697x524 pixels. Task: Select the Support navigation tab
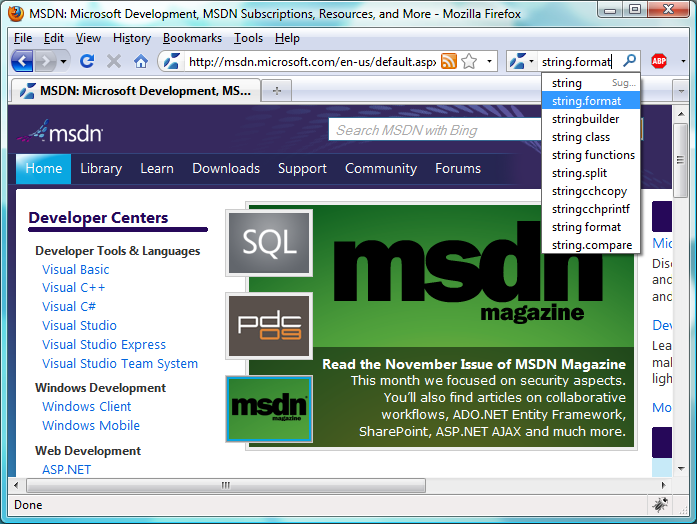tap(302, 169)
